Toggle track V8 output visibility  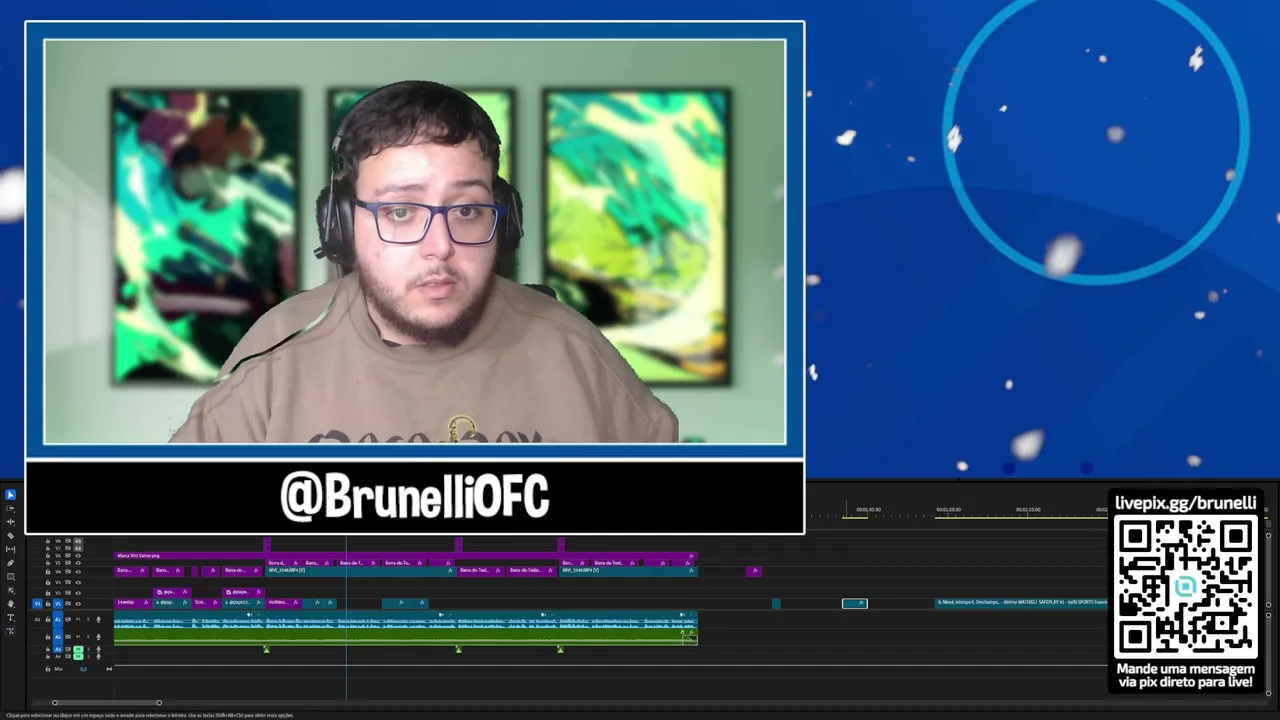tap(78, 541)
